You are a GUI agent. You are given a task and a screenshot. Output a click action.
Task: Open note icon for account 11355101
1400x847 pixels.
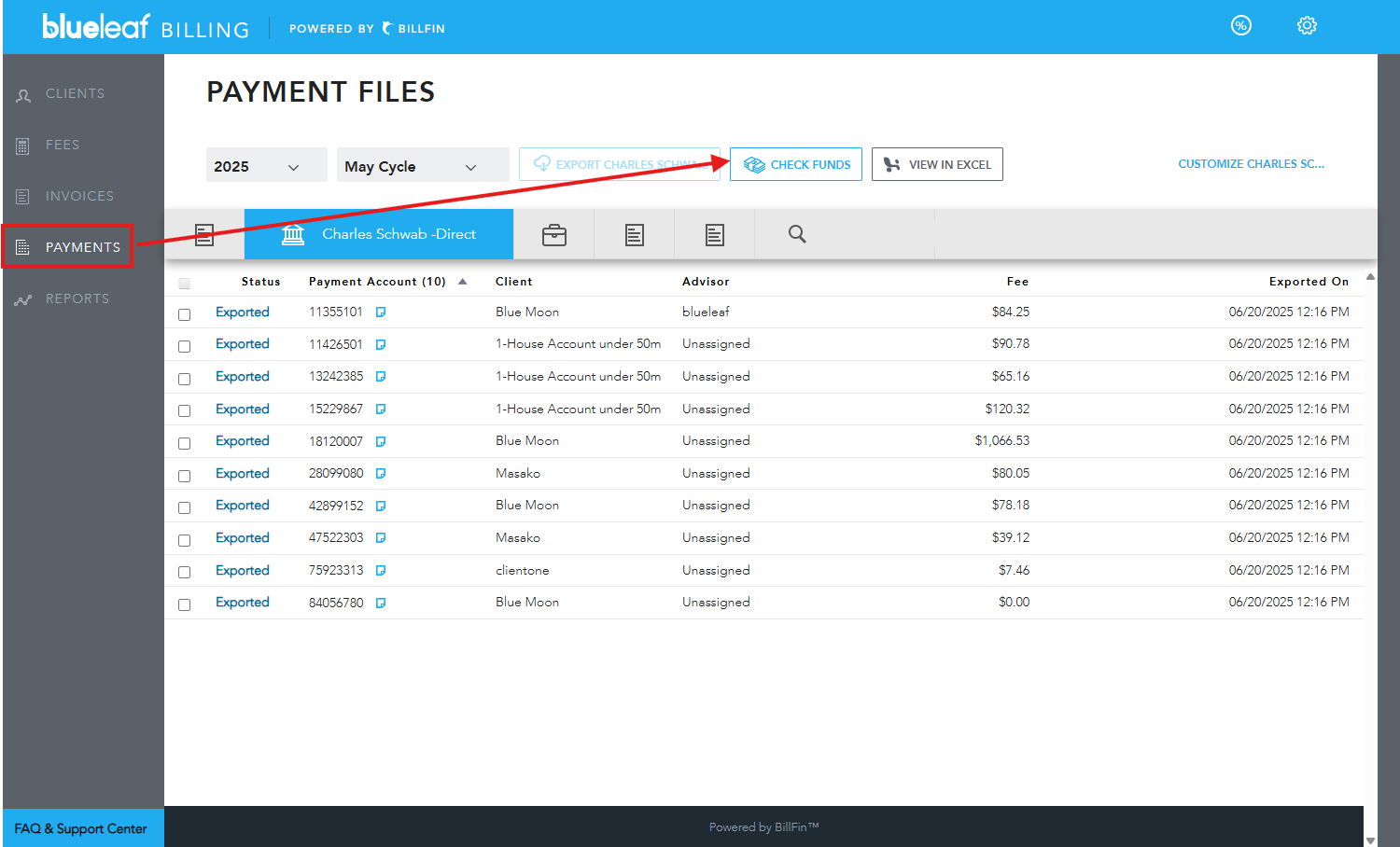coord(381,312)
